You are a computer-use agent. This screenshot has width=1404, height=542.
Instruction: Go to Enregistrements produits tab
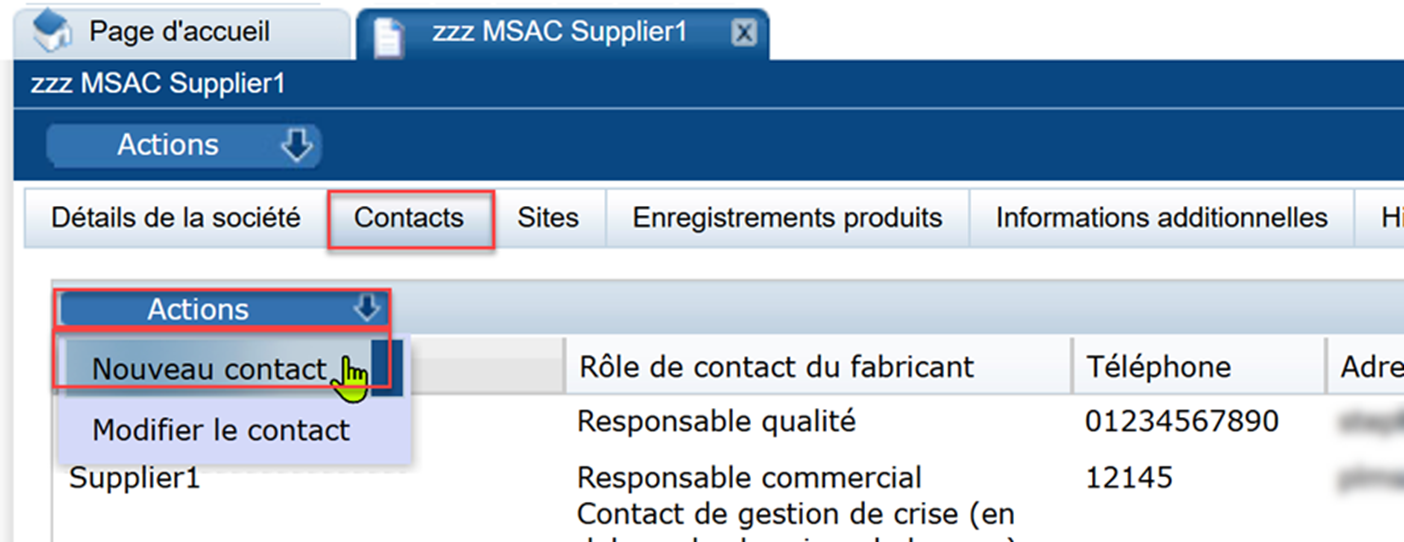pyautogui.click(x=788, y=218)
